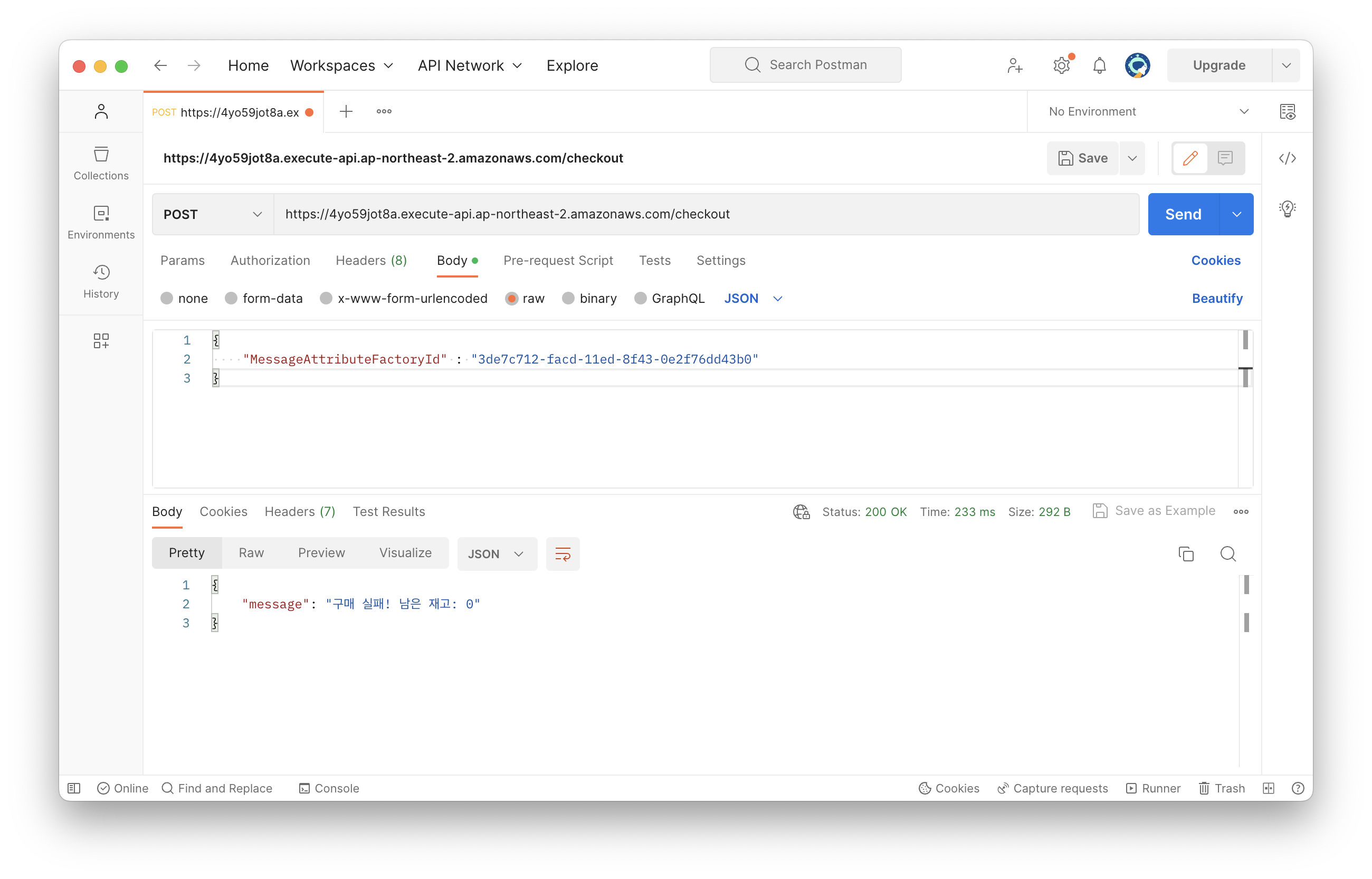1372x879 pixels.
Task: Switch to the Pre-request Script tab
Action: tap(558, 260)
